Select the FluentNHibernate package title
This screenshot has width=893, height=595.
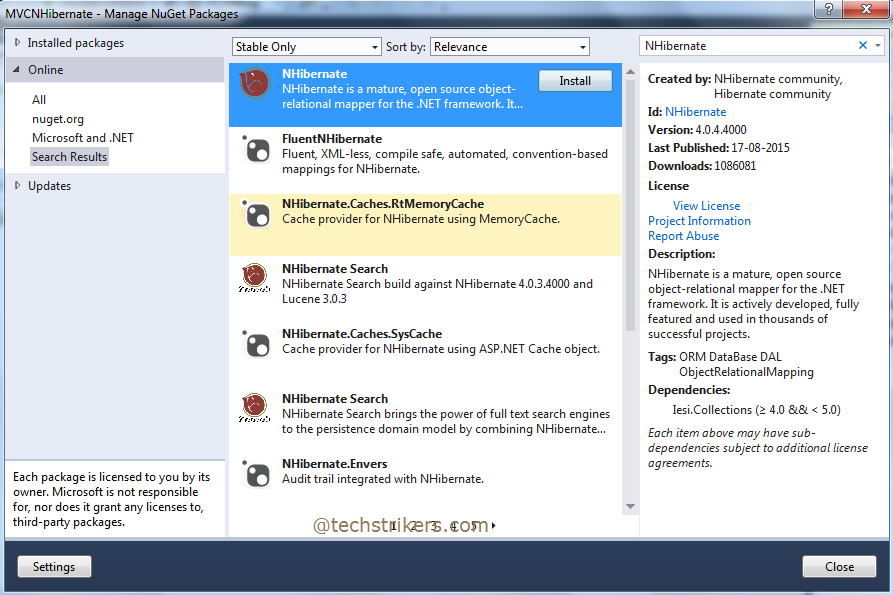coord(332,138)
